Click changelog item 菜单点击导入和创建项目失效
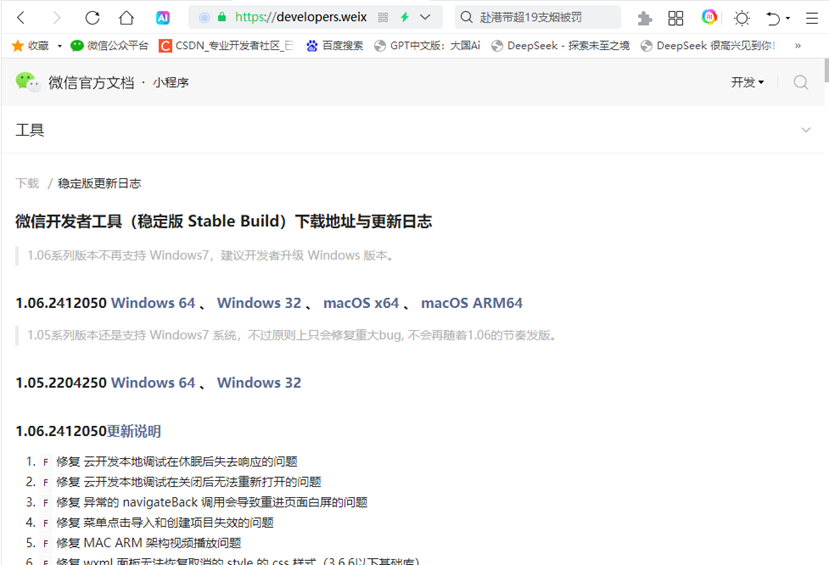829x565 pixels. tap(165, 523)
